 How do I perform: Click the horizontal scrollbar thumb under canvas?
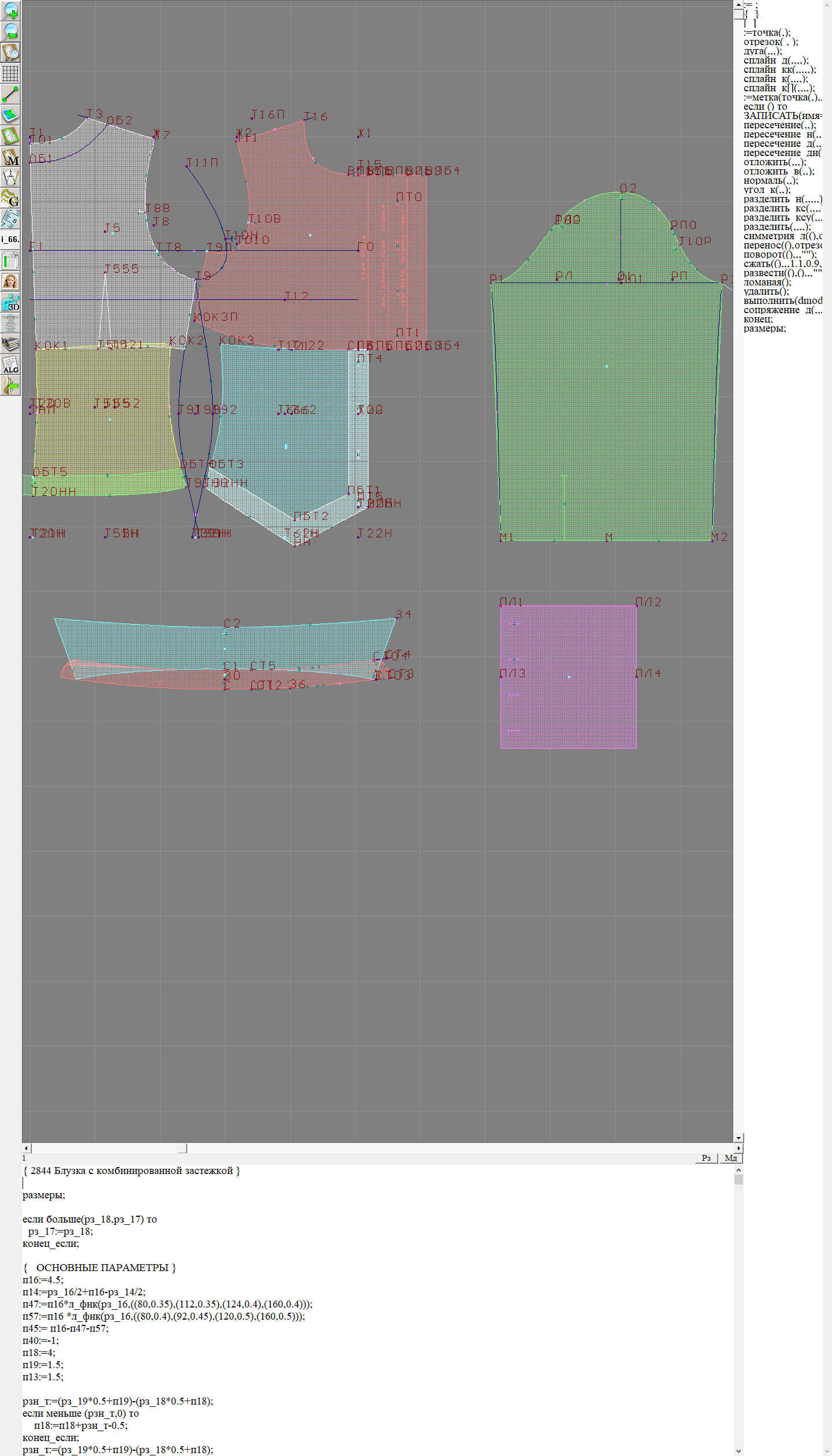coord(182,1148)
